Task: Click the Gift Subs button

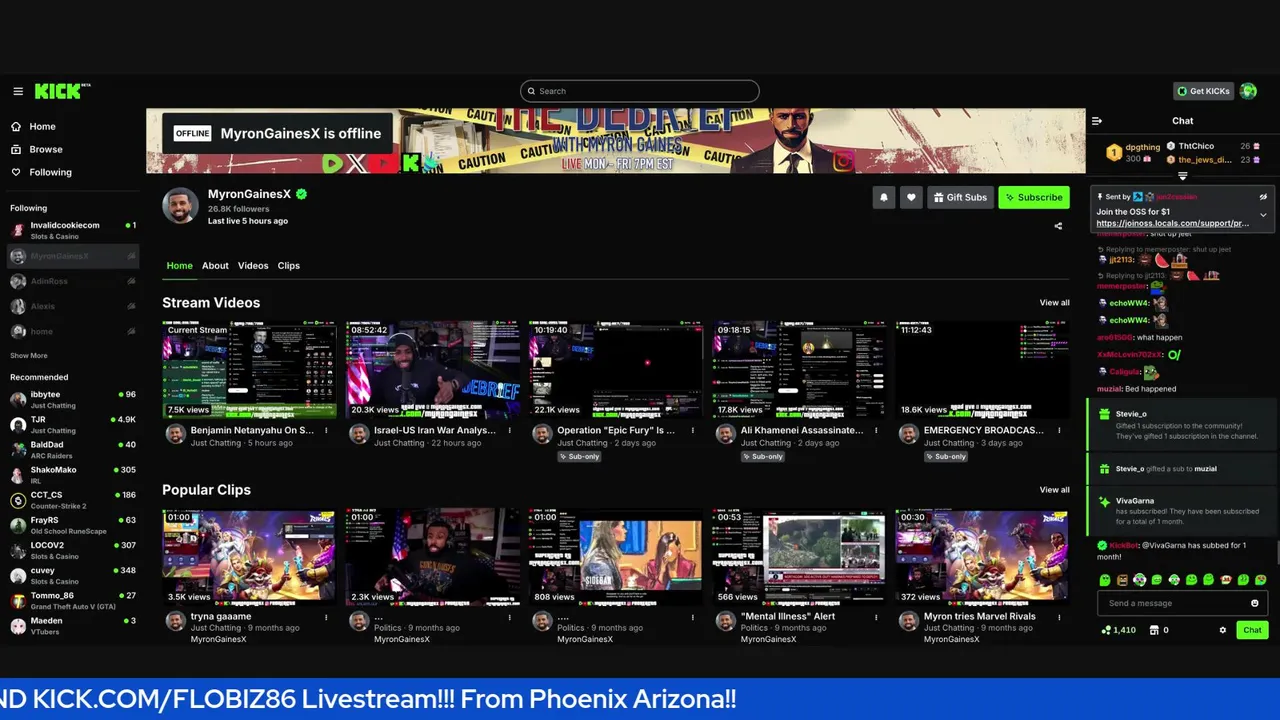Action: pyautogui.click(x=960, y=198)
